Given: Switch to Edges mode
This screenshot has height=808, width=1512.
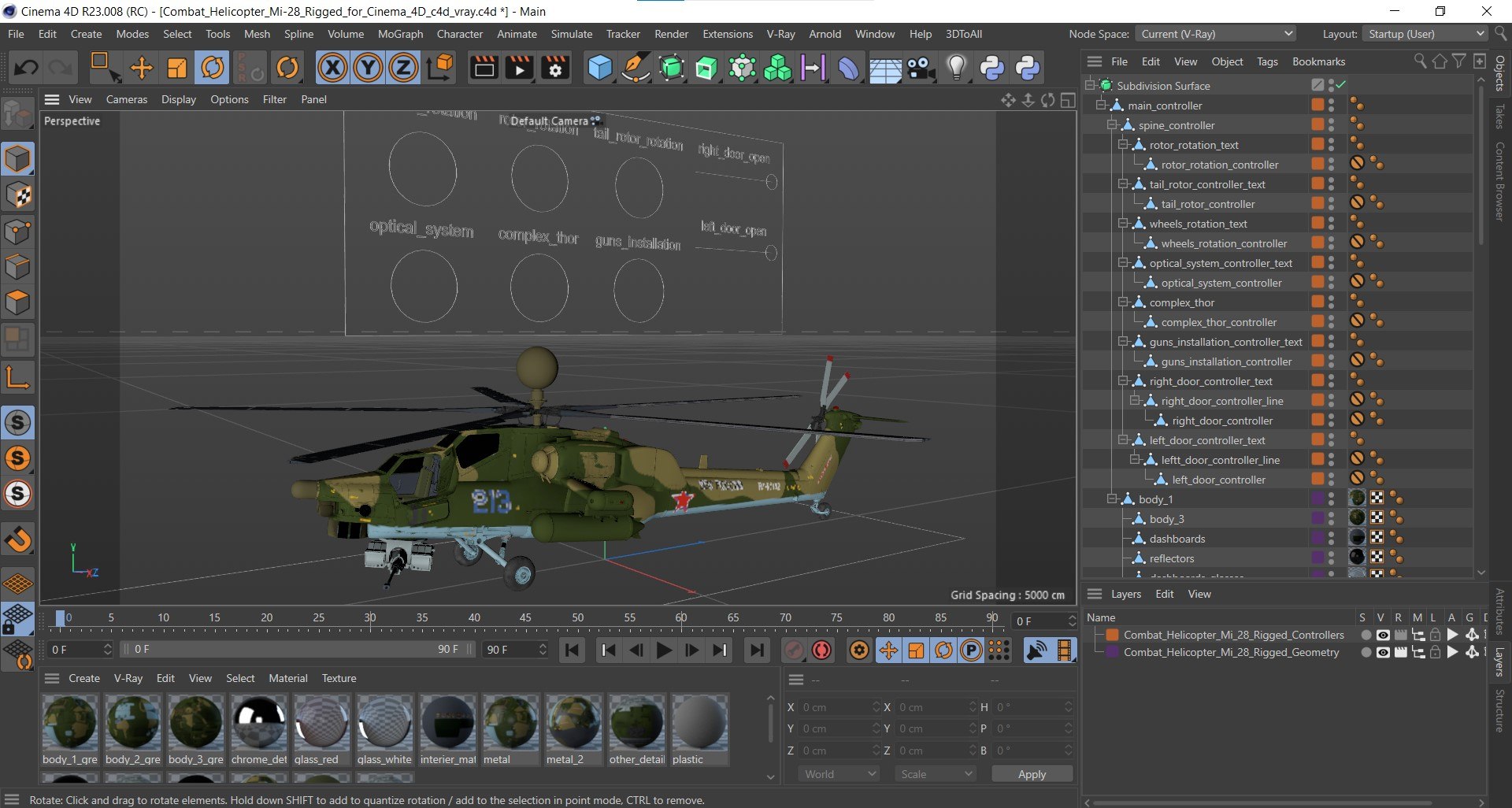Looking at the screenshot, I should (17, 268).
